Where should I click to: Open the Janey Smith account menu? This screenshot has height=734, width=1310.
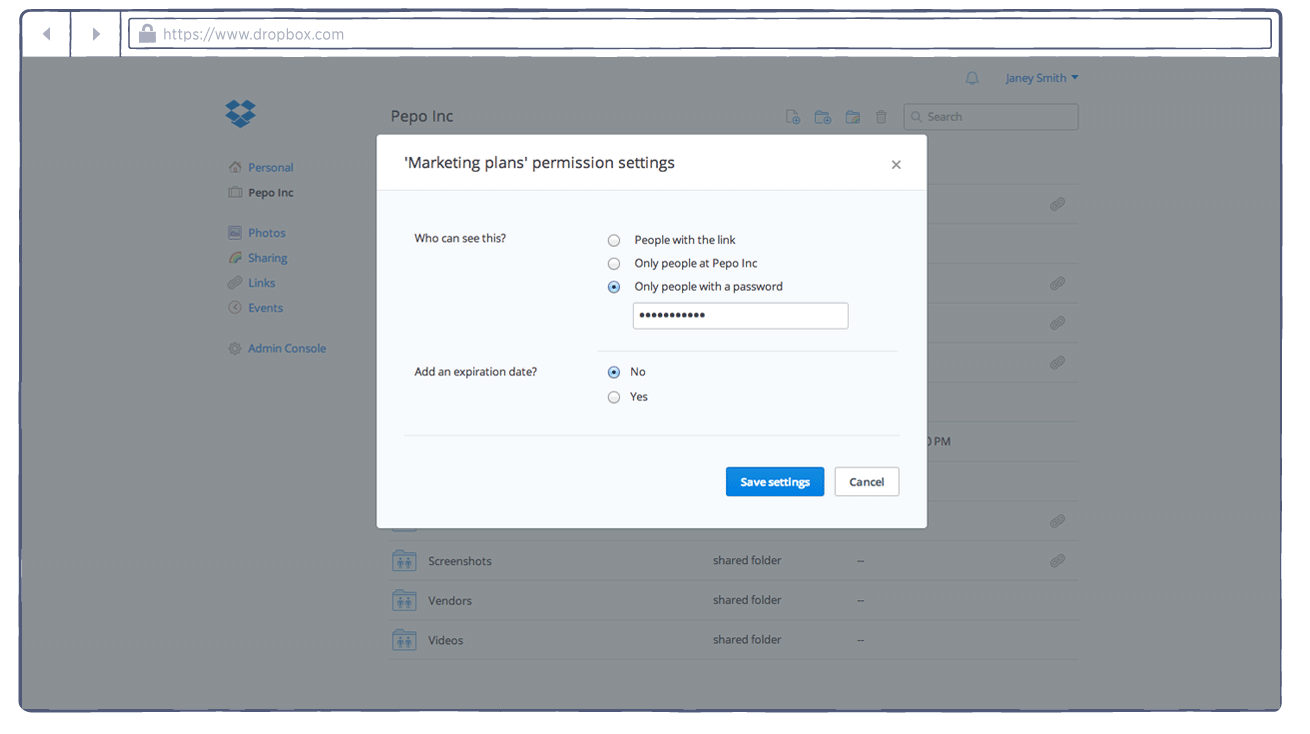click(1041, 77)
